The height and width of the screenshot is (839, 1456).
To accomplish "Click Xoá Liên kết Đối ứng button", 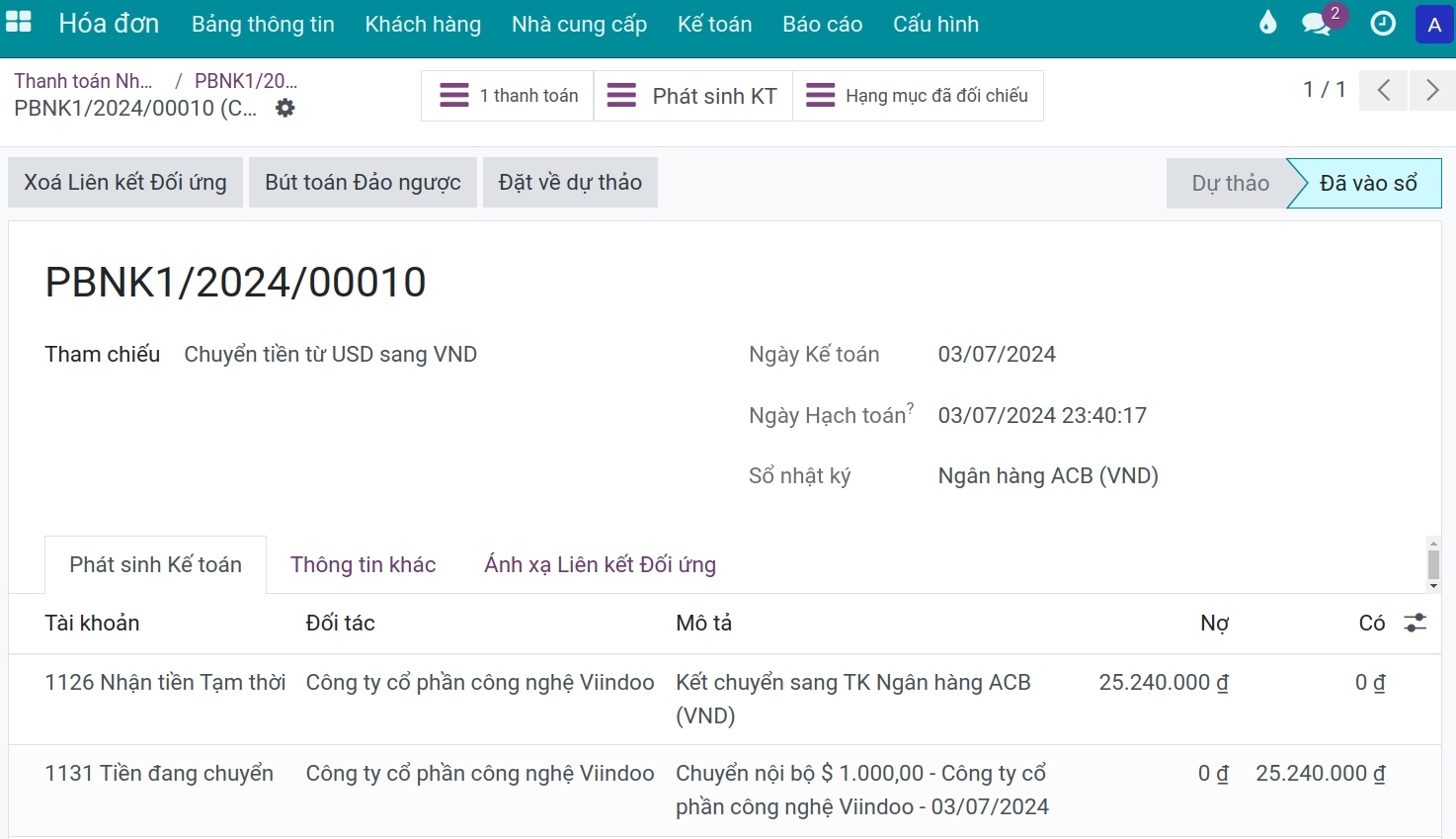I will pos(125,182).
